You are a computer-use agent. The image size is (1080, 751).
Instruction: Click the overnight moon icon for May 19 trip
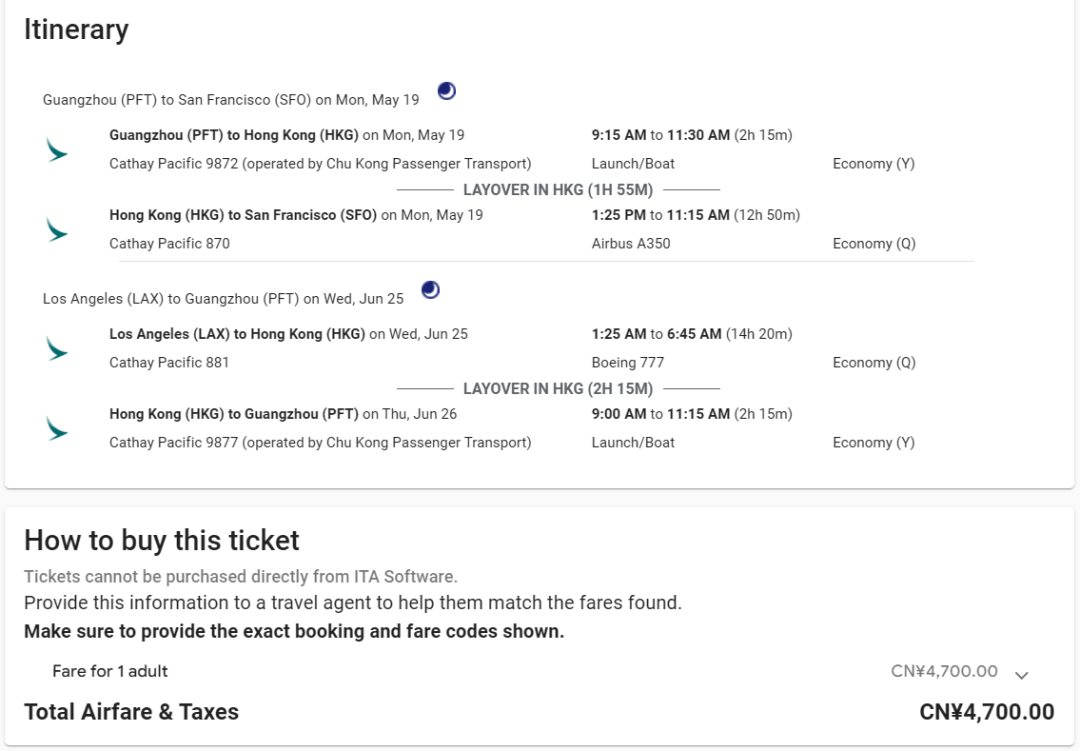tap(447, 91)
